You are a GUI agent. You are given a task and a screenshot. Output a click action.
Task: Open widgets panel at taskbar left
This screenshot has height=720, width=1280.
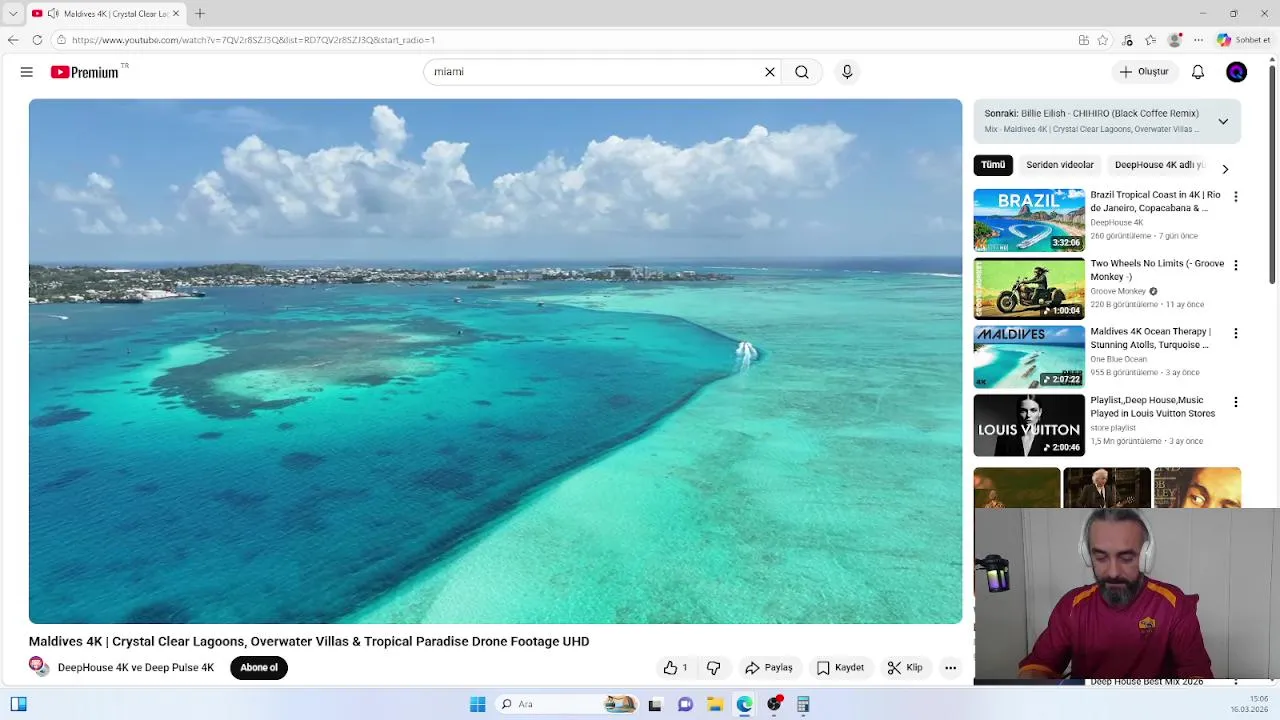tap(18, 704)
